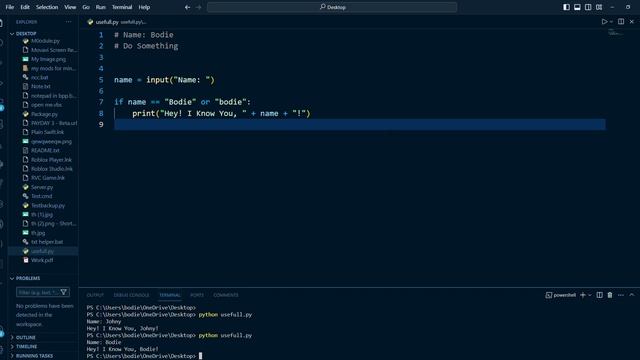Switch to the DEBUG CONSOLE panel tab

[x=131, y=295]
